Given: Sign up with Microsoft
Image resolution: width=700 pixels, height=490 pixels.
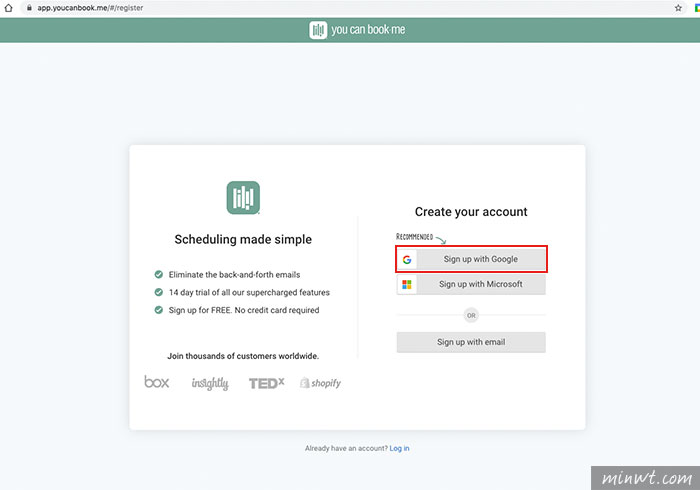Looking at the screenshot, I should click(x=471, y=284).
